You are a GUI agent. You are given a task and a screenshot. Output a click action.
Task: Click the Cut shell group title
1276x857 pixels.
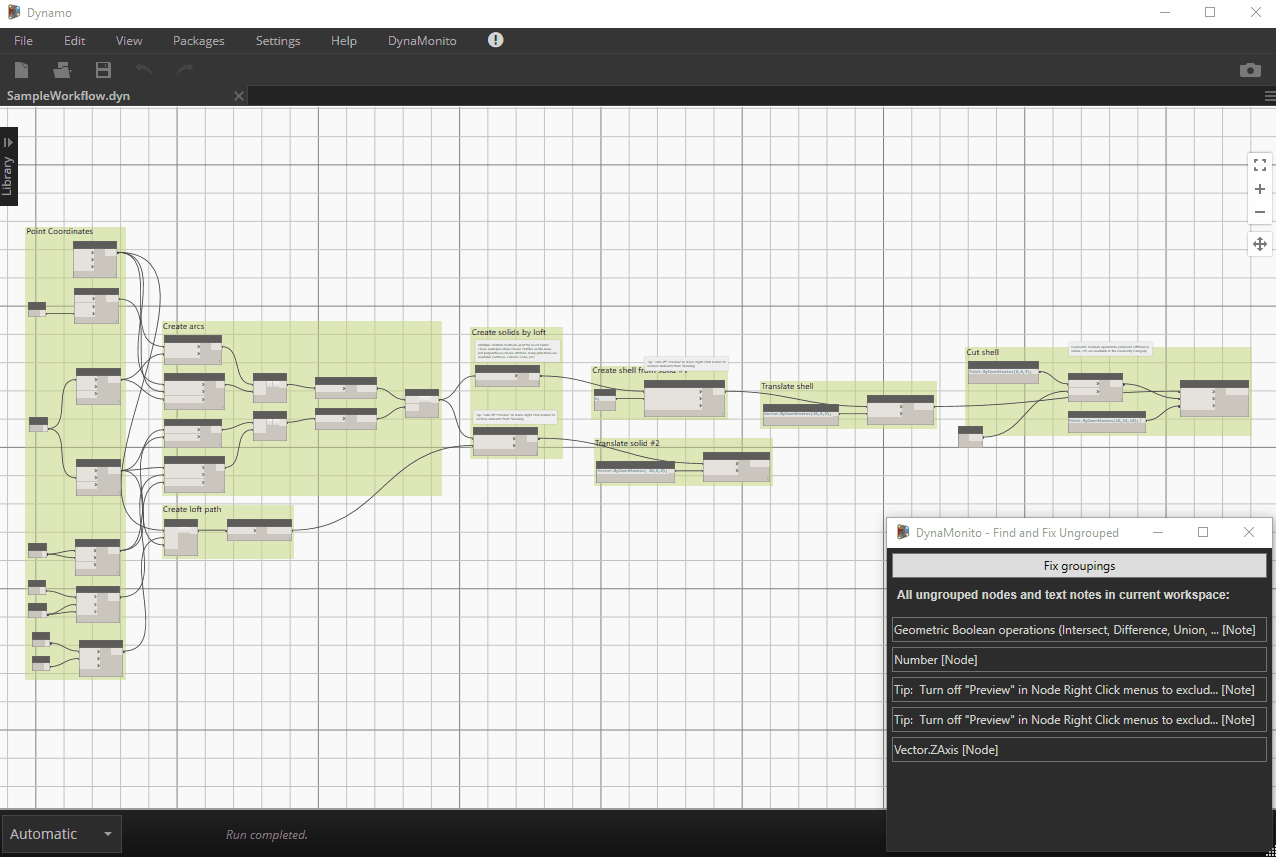(982, 352)
